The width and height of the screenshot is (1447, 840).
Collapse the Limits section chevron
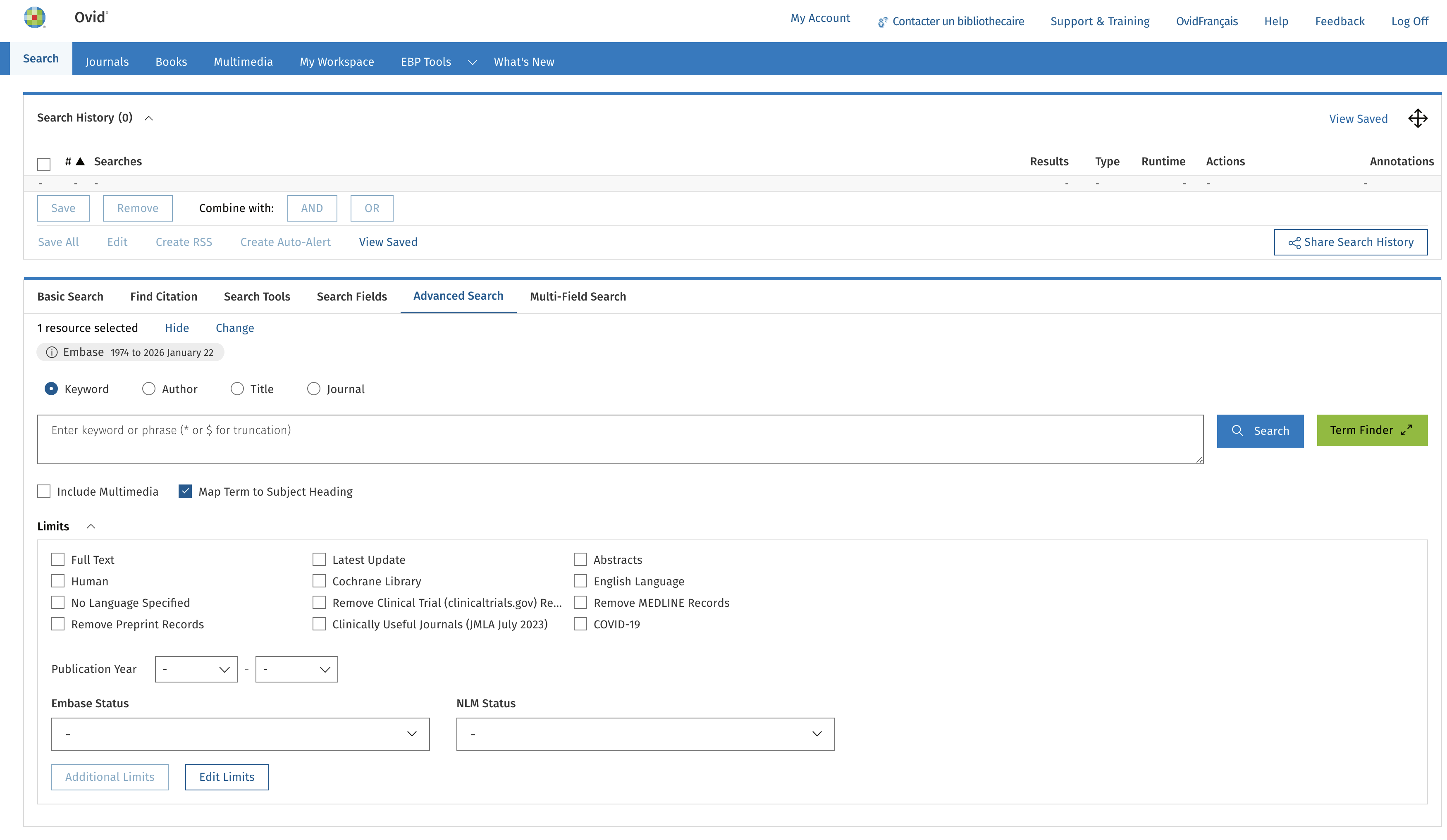pos(91,527)
